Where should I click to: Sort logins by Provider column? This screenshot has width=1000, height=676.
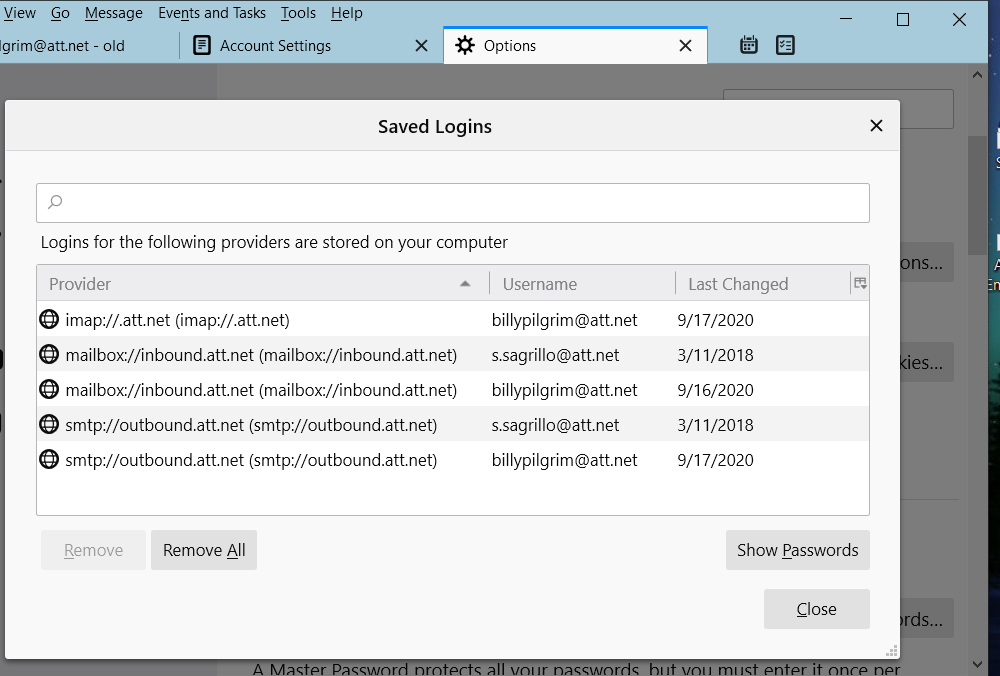[260, 284]
